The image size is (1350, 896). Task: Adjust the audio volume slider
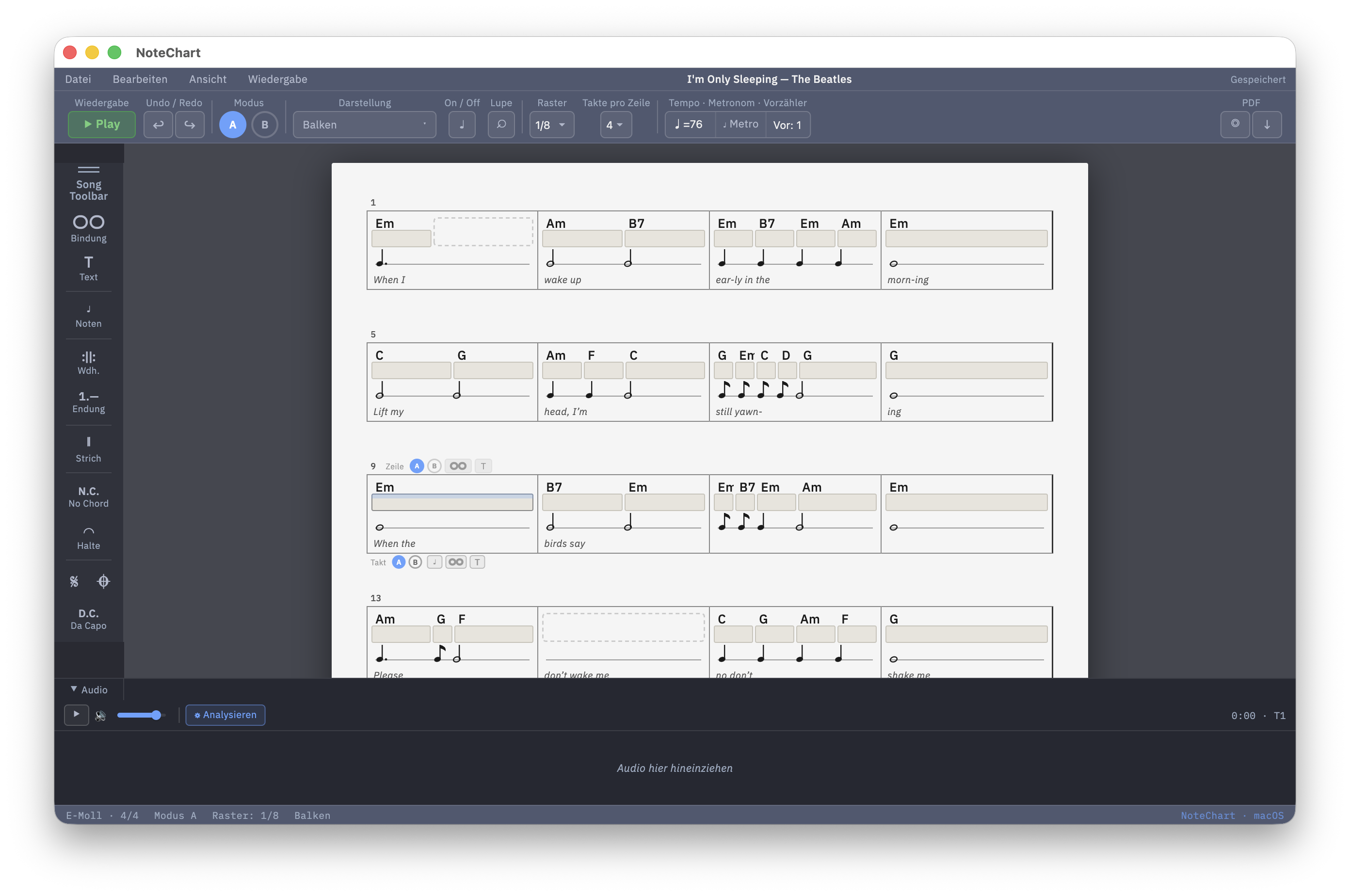coord(141,715)
